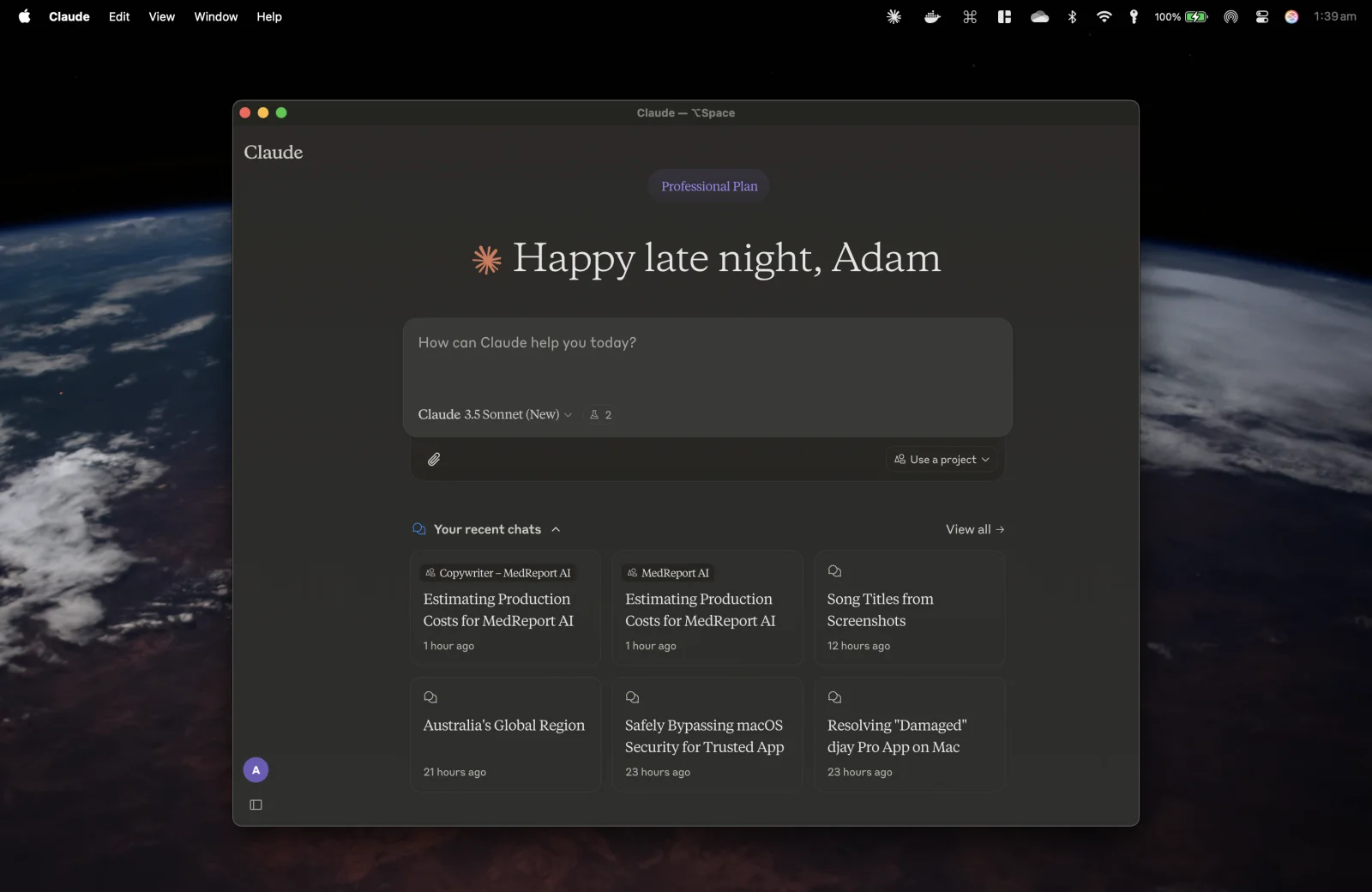Click recent chats bubble icon
This screenshot has height=892, width=1372.
(x=419, y=529)
